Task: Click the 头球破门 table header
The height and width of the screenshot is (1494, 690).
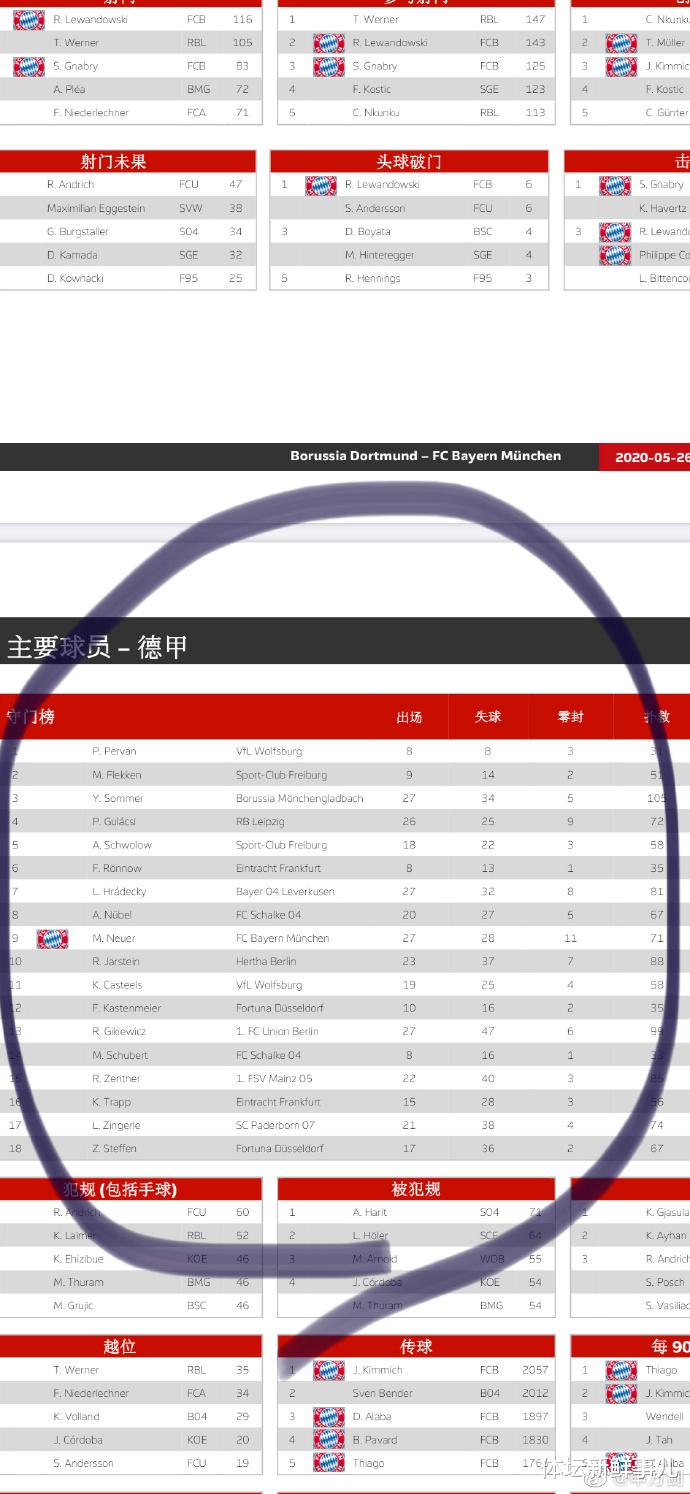Action: (x=409, y=162)
